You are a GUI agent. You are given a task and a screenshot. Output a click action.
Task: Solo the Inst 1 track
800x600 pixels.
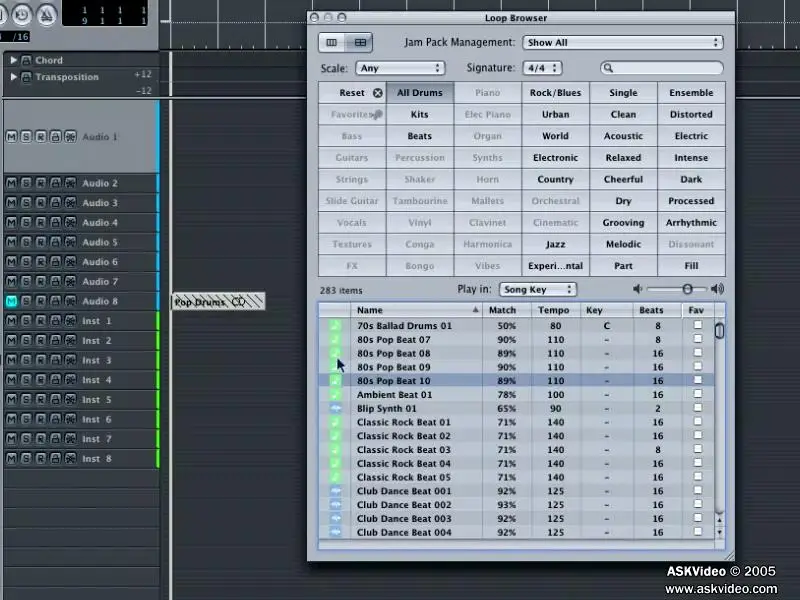[26, 321]
